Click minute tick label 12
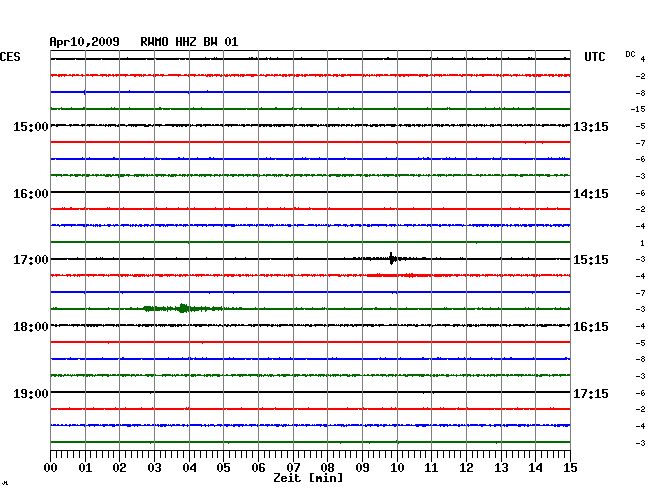 (466, 468)
